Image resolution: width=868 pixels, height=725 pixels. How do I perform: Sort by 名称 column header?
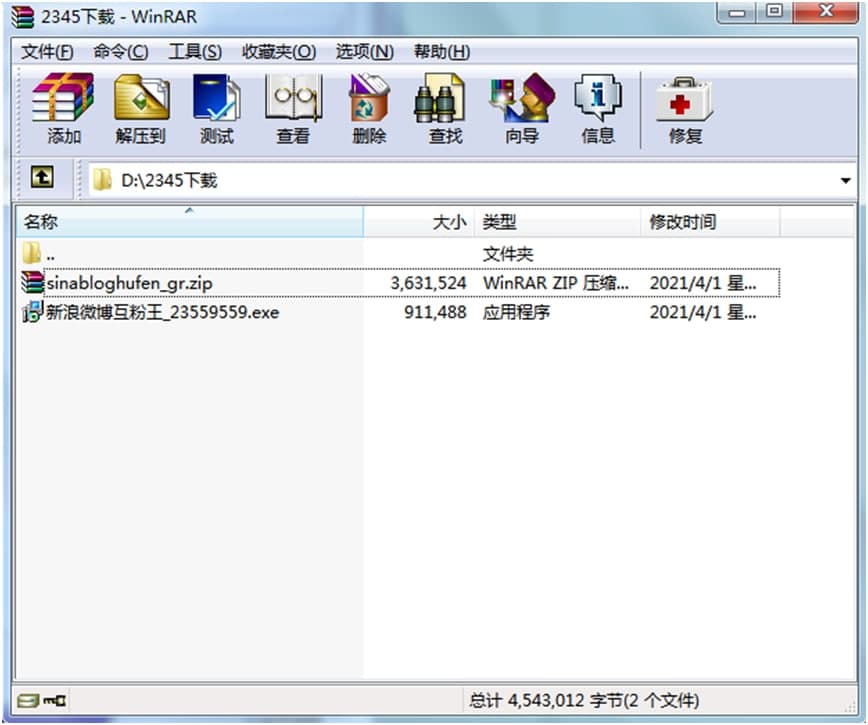pyautogui.click(x=189, y=222)
